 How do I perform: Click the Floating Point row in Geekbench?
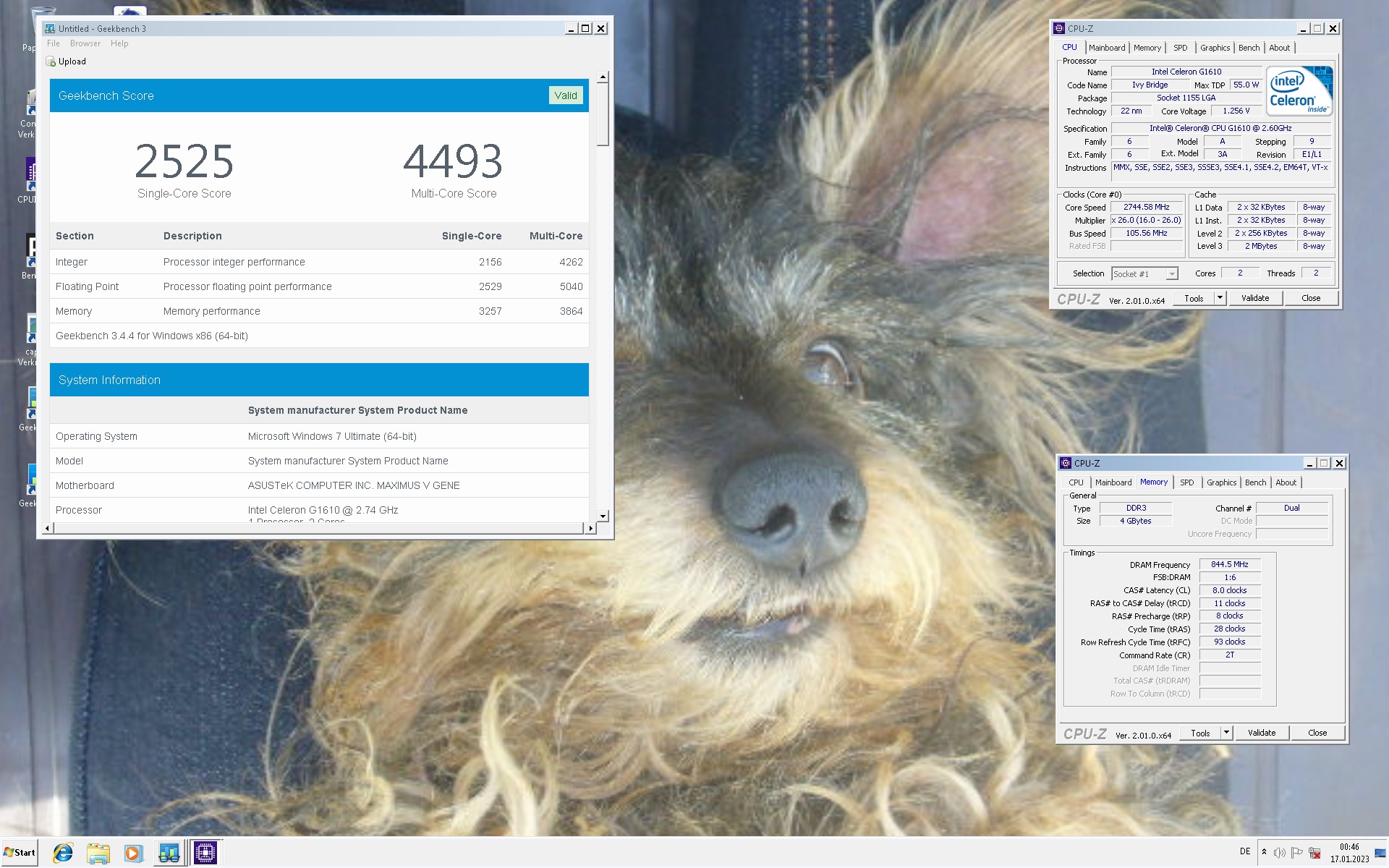pos(319,286)
